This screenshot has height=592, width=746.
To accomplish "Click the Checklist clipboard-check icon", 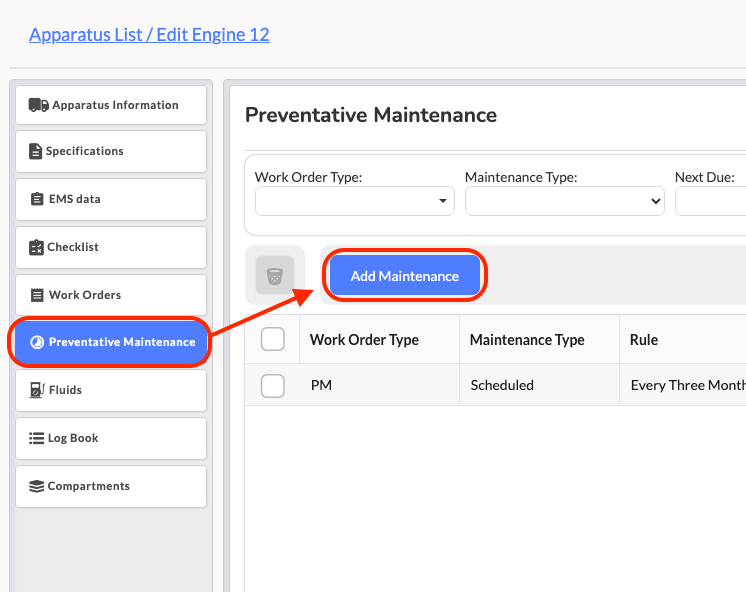I will click(37, 247).
